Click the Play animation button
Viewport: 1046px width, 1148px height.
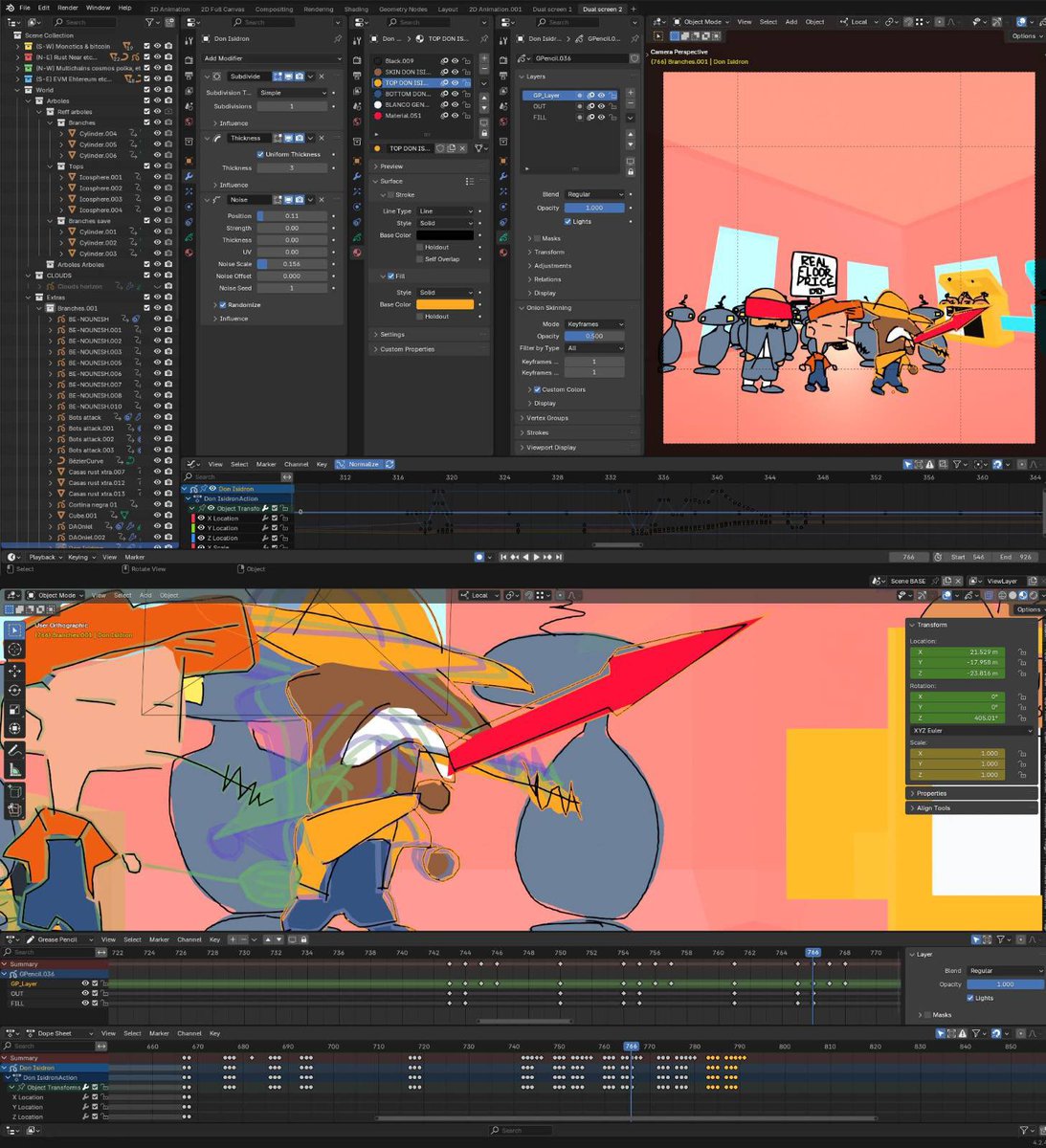click(x=536, y=557)
